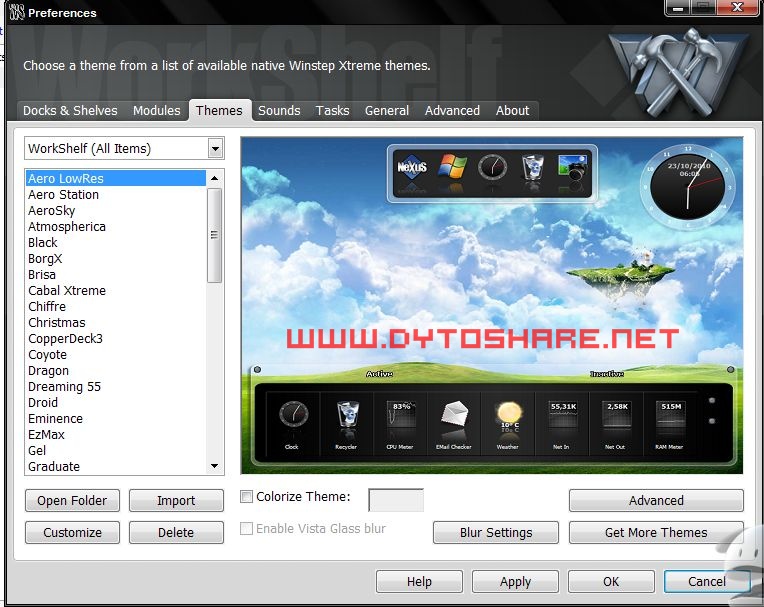Open the Sounds tab
Screen dimensions: 764x607
tap(279, 111)
